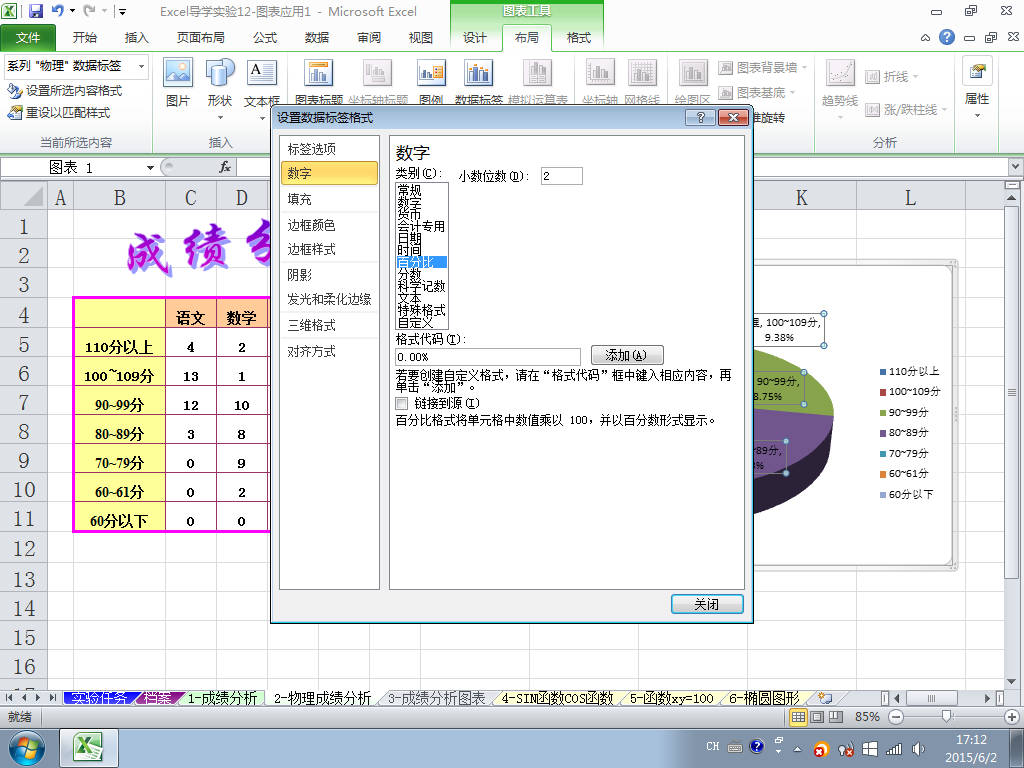The width and height of the screenshot is (1024, 768).
Task: Open the Windows Start menu
Action: [26, 748]
